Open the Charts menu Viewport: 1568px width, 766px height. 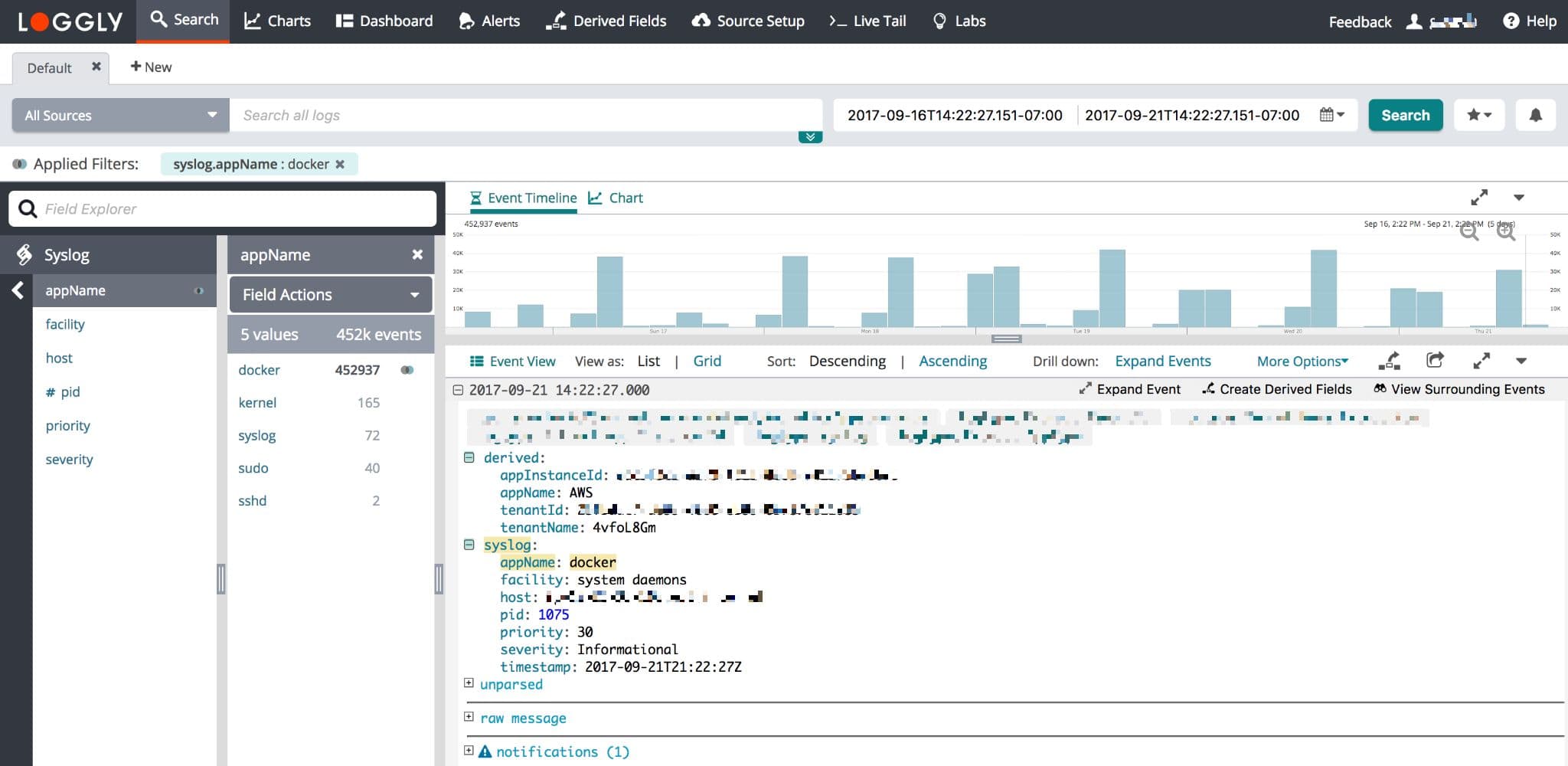tap(277, 21)
